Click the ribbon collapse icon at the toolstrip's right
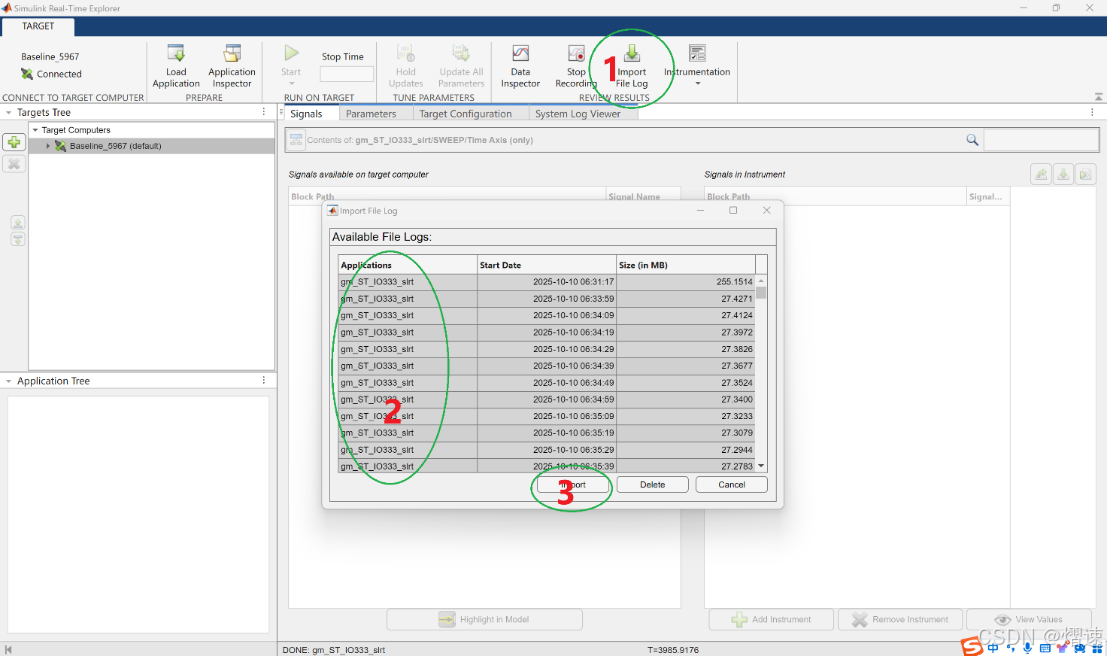Screen dimensions: 1108x657 [1098, 97]
